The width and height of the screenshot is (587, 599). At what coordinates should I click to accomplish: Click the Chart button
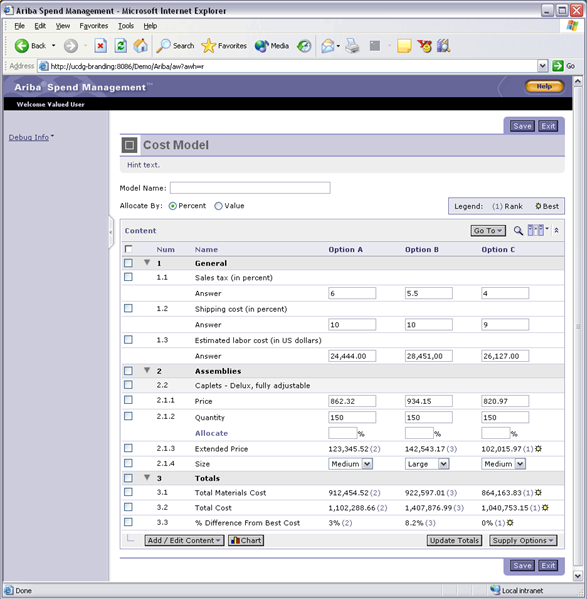point(246,541)
